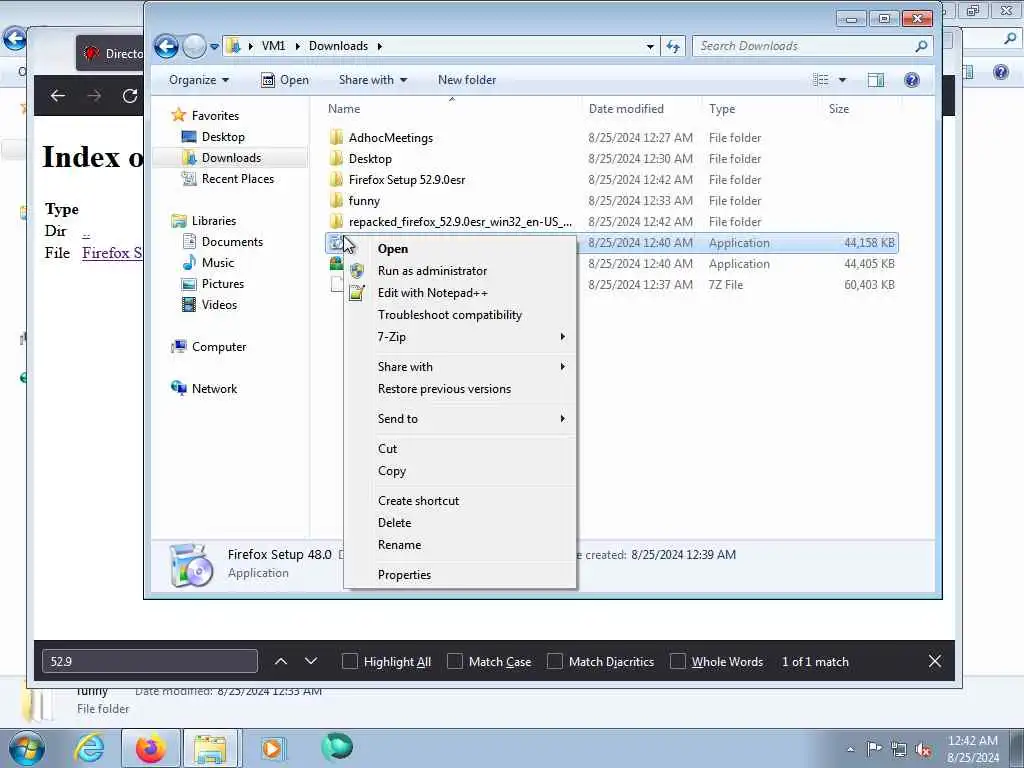Screen dimensions: 1024x768
Task: Open the Music library
Action: [208, 263]
